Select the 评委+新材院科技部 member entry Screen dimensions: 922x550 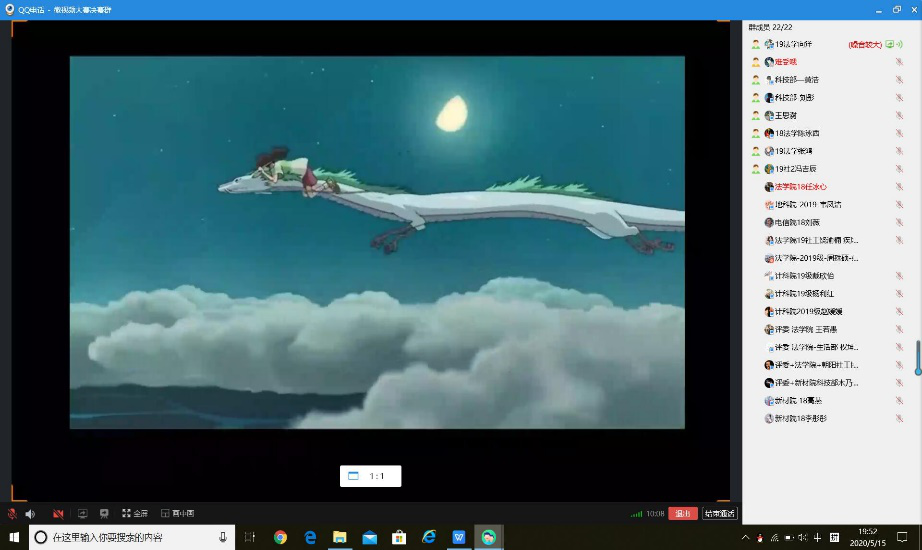[826, 383]
